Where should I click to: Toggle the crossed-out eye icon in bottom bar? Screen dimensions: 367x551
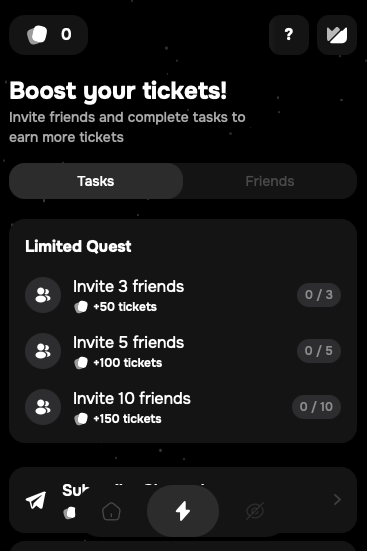point(255,511)
